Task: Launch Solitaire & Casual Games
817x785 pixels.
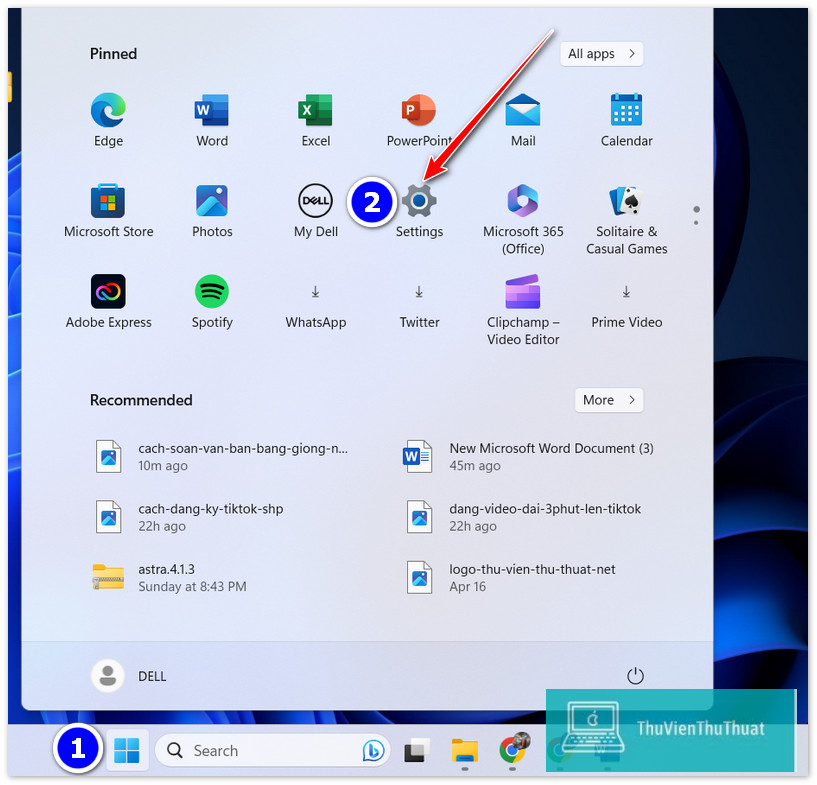Action: coord(626,219)
